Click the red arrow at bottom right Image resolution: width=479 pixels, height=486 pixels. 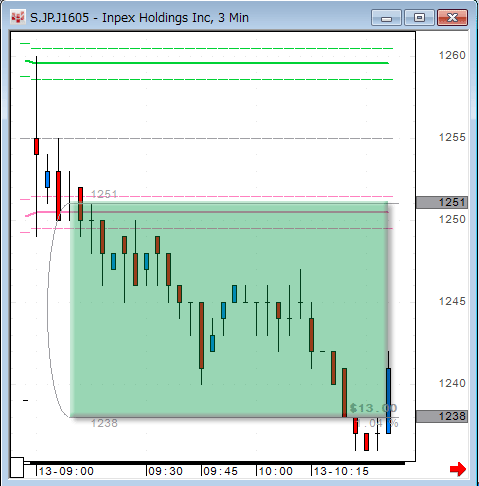pos(458,469)
